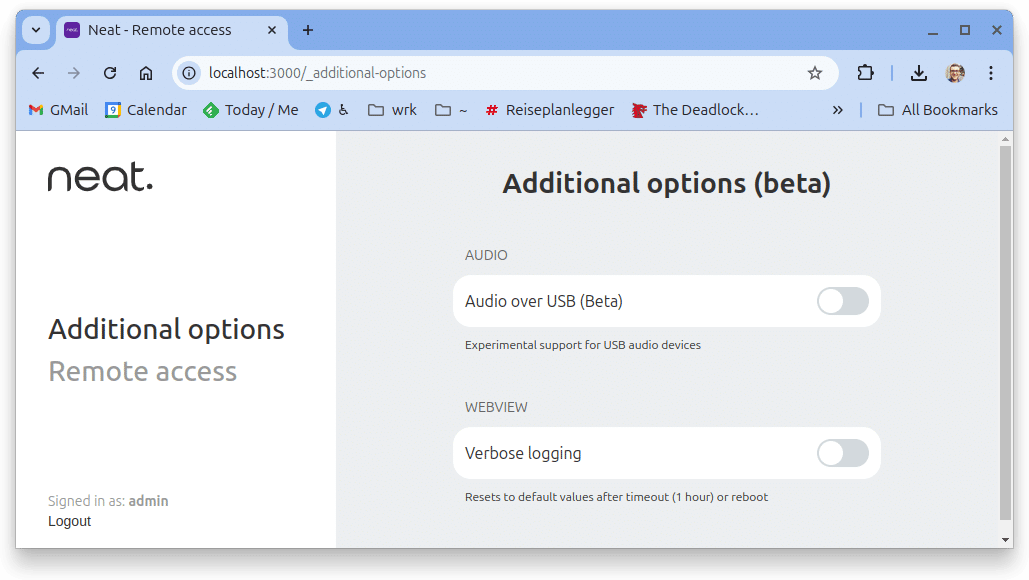Open the Chrome profile avatar
Image resolution: width=1029 pixels, height=580 pixels.
point(955,73)
